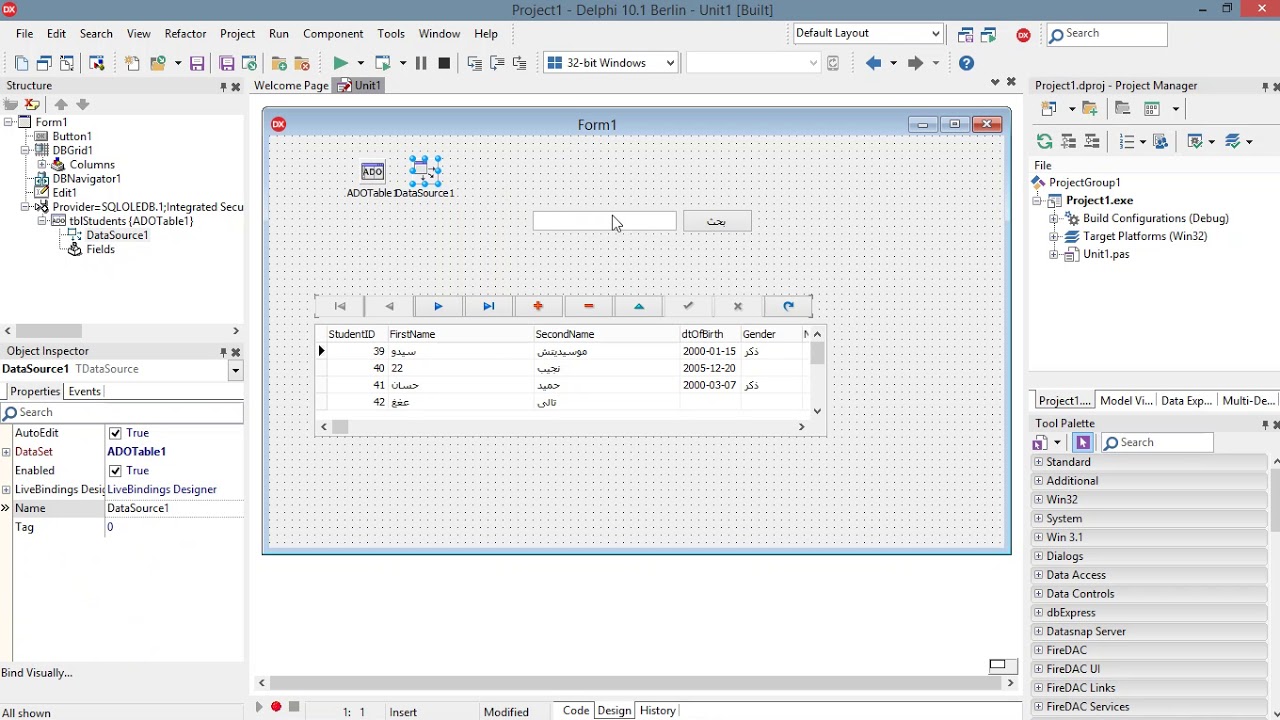The height and width of the screenshot is (720, 1280).
Task: Click Structure pane Move Up arrow
Action: click(x=61, y=104)
